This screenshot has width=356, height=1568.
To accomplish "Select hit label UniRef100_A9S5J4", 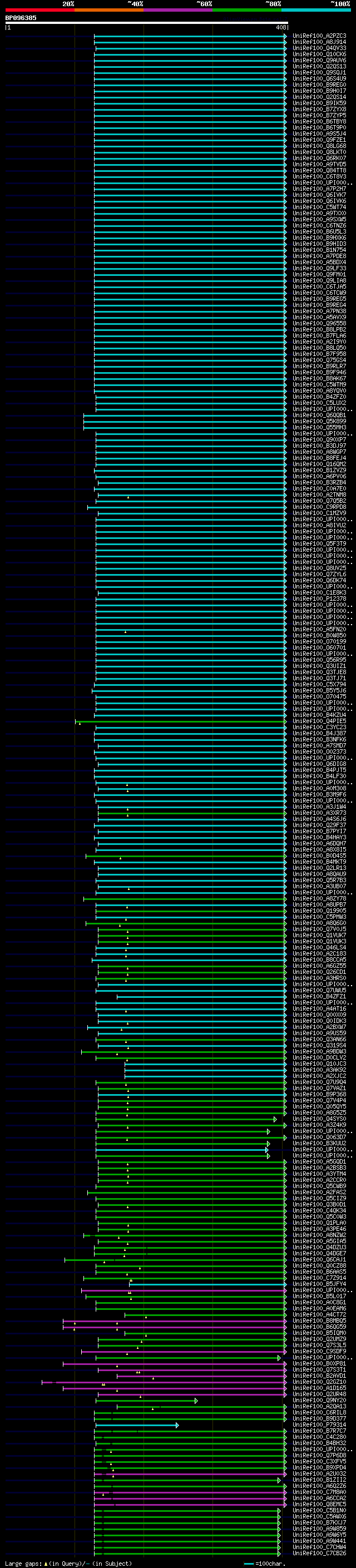I will (319, 134).
